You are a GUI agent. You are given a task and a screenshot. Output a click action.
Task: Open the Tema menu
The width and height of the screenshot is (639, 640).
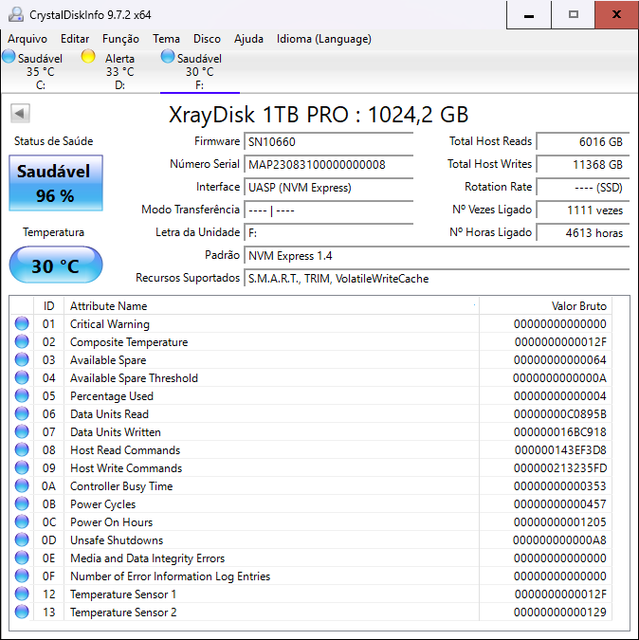tap(166, 39)
